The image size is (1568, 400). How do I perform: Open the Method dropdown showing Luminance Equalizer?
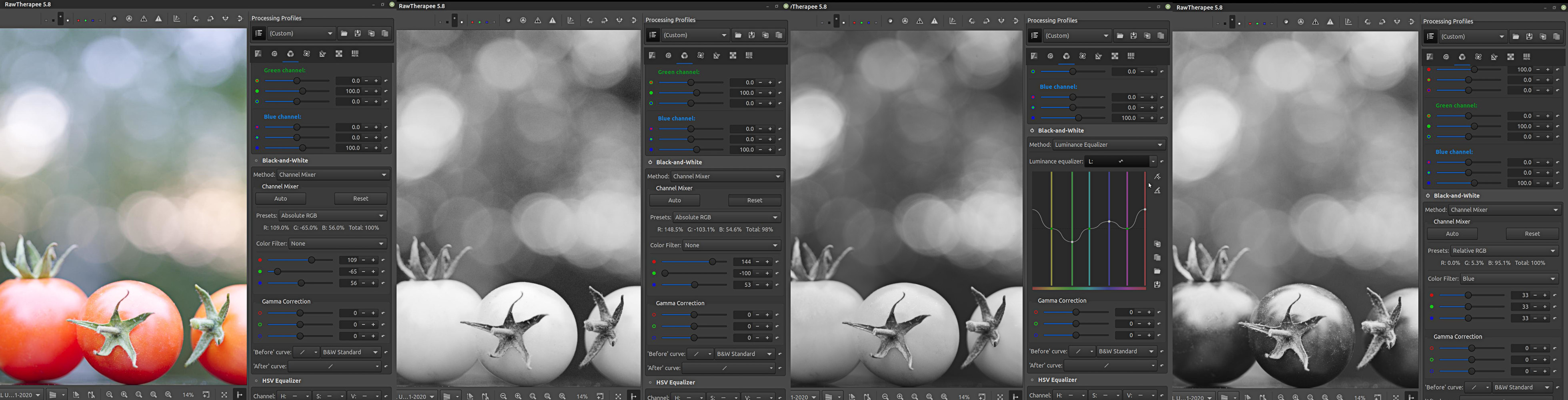coord(1109,145)
